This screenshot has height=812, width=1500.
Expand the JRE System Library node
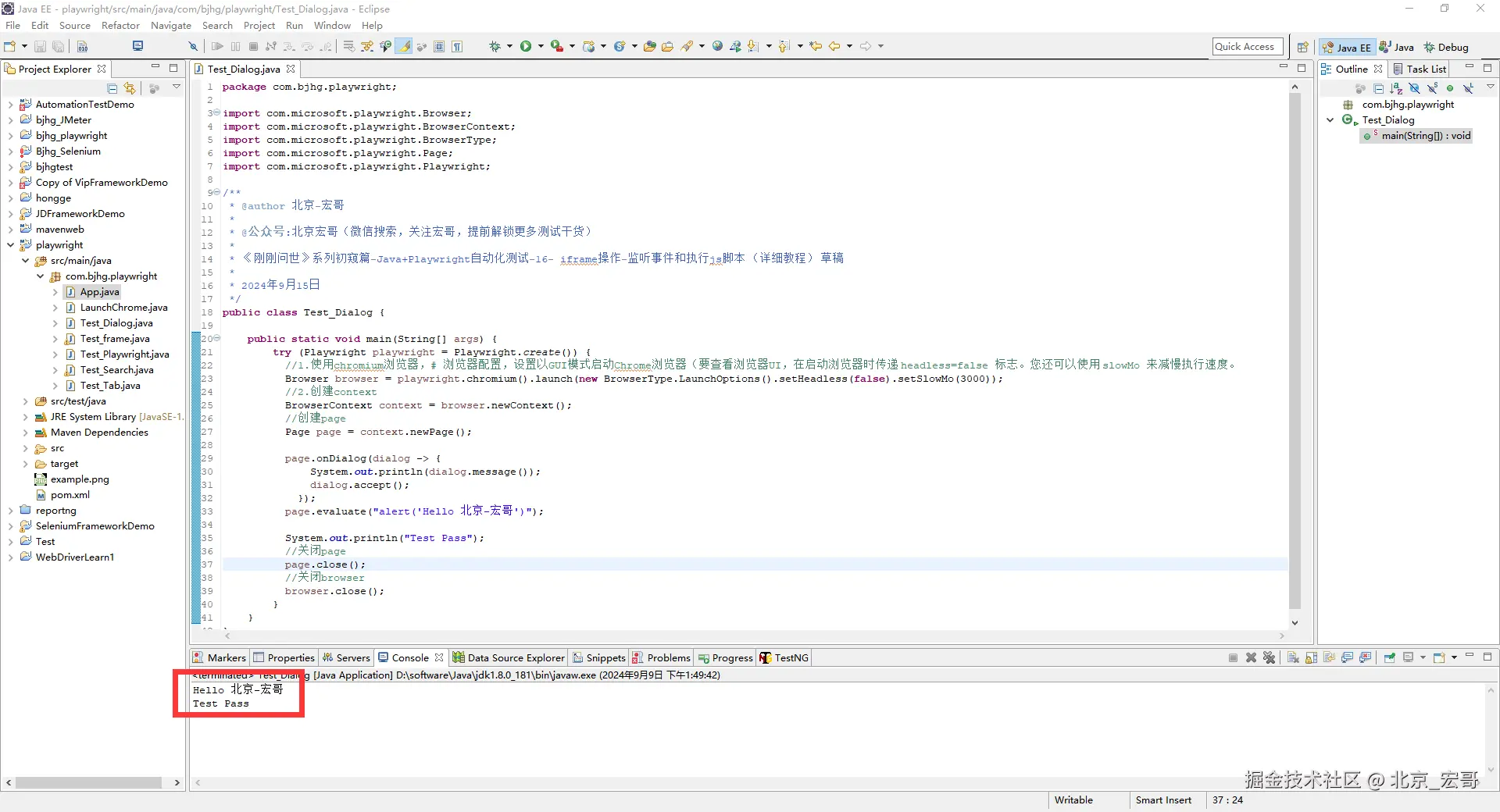coord(25,417)
